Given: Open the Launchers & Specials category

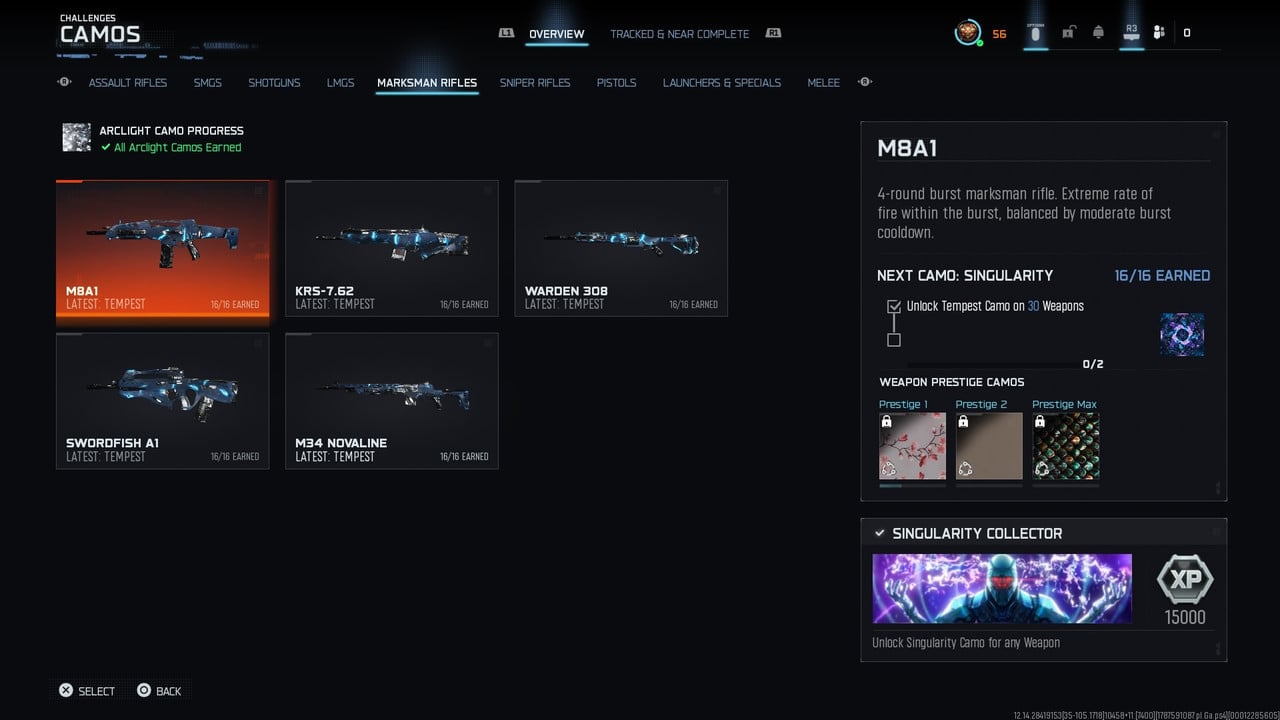Looking at the screenshot, I should click(722, 82).
